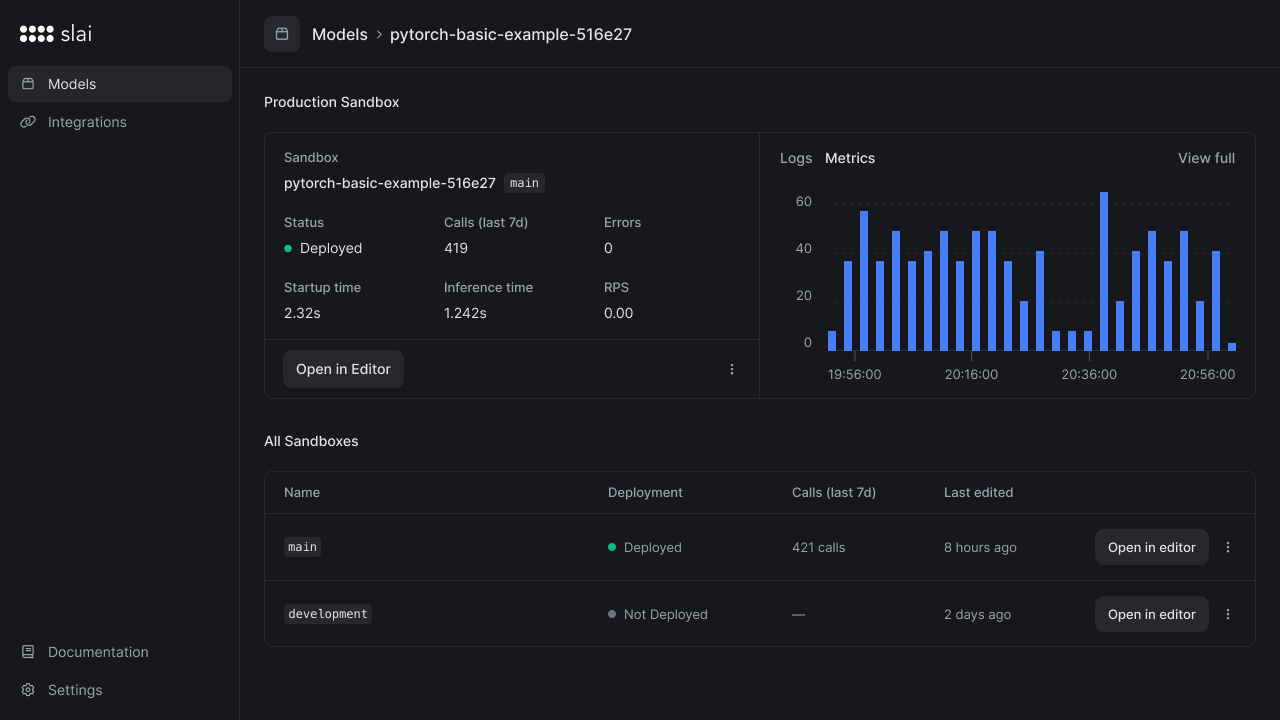The width and height of the screenshot is (1280, 720).
Task: Click the main sandbox name in table
Action: (302, 547)
